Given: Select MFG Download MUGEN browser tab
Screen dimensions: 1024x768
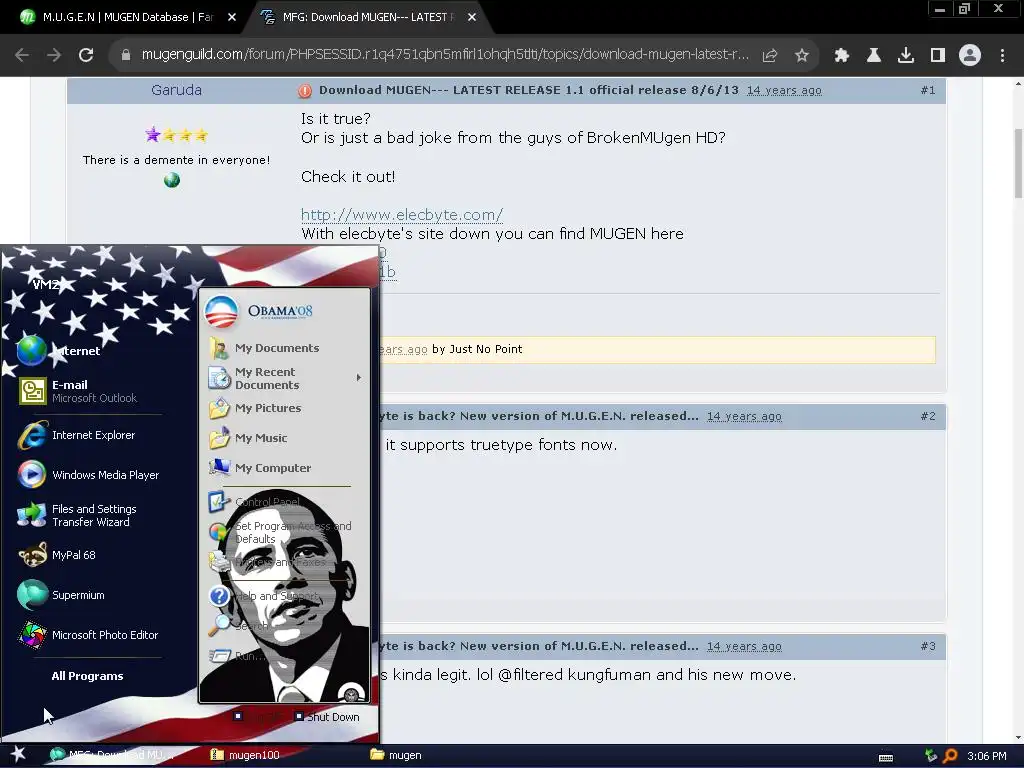Looking at the screenshot, I should click(366, 17).
